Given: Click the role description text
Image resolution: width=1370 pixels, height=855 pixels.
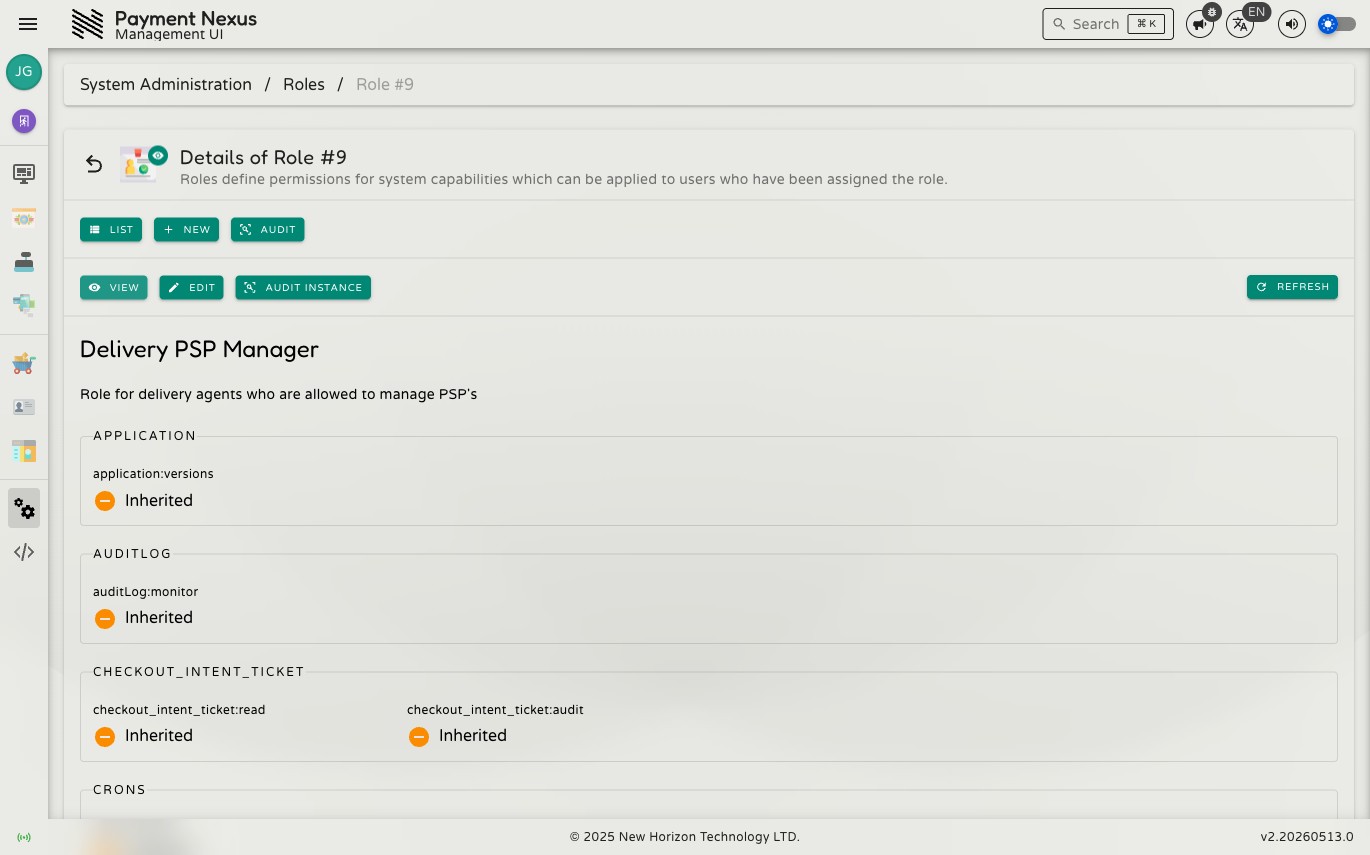Looking at the screenshot, I should pos(279,394).
